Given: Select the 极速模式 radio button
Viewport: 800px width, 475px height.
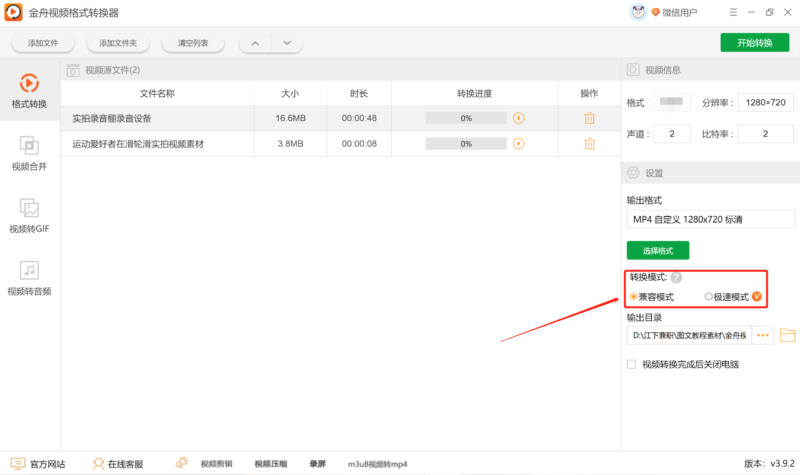Looking at the screenshot, I should [x=709, y=297].
